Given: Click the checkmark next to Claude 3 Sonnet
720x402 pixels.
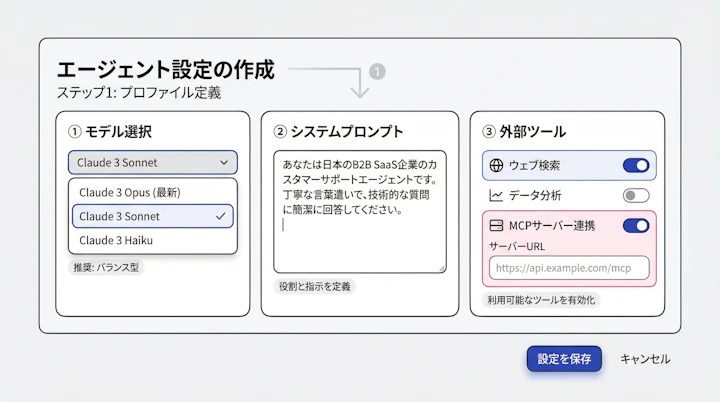Looking at the screenshot, I should tap(221, 216).
